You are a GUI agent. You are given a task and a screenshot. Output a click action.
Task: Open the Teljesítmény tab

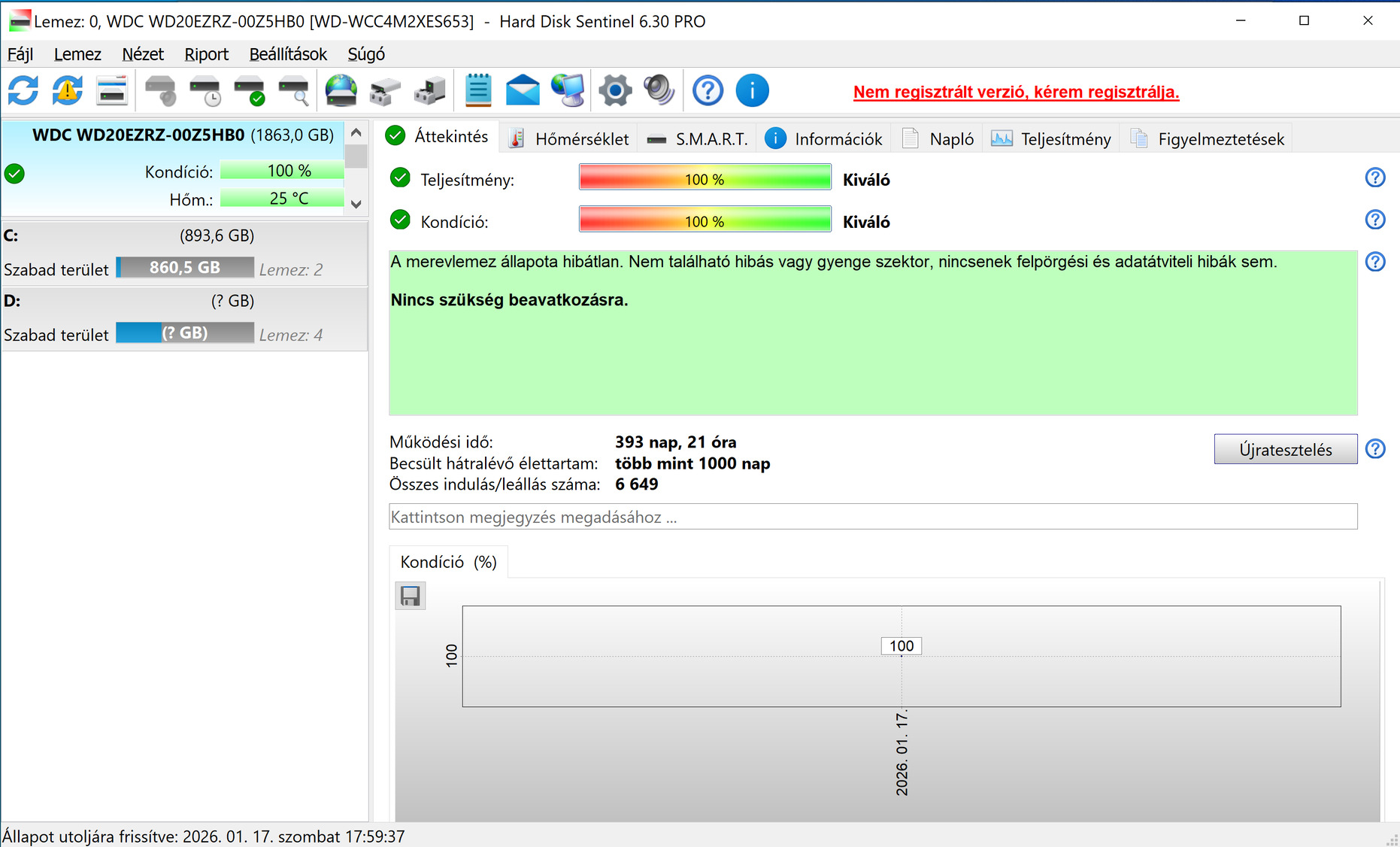[x=1051, y=139]
